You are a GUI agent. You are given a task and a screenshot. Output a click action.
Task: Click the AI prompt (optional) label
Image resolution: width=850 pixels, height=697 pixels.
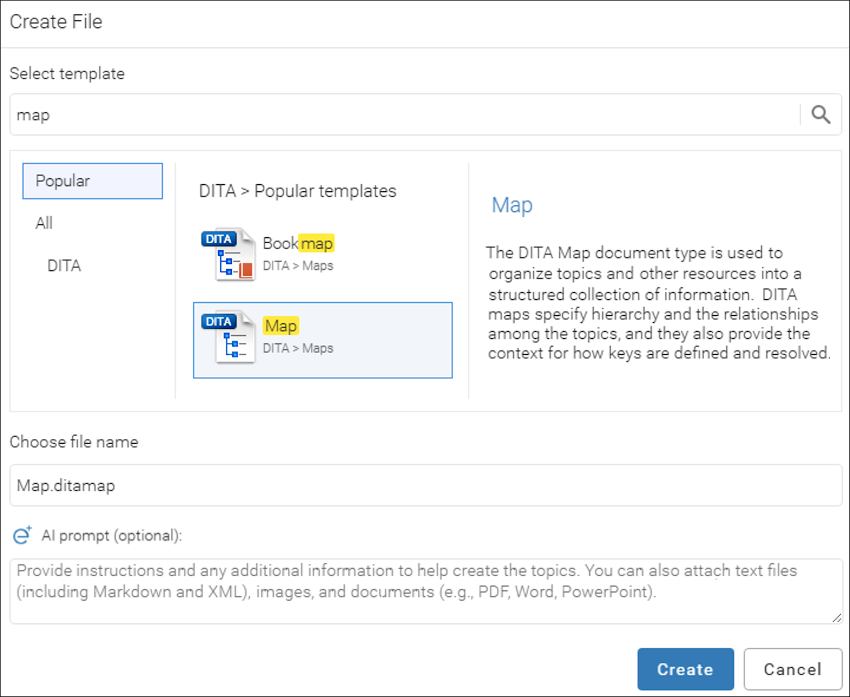112,536
